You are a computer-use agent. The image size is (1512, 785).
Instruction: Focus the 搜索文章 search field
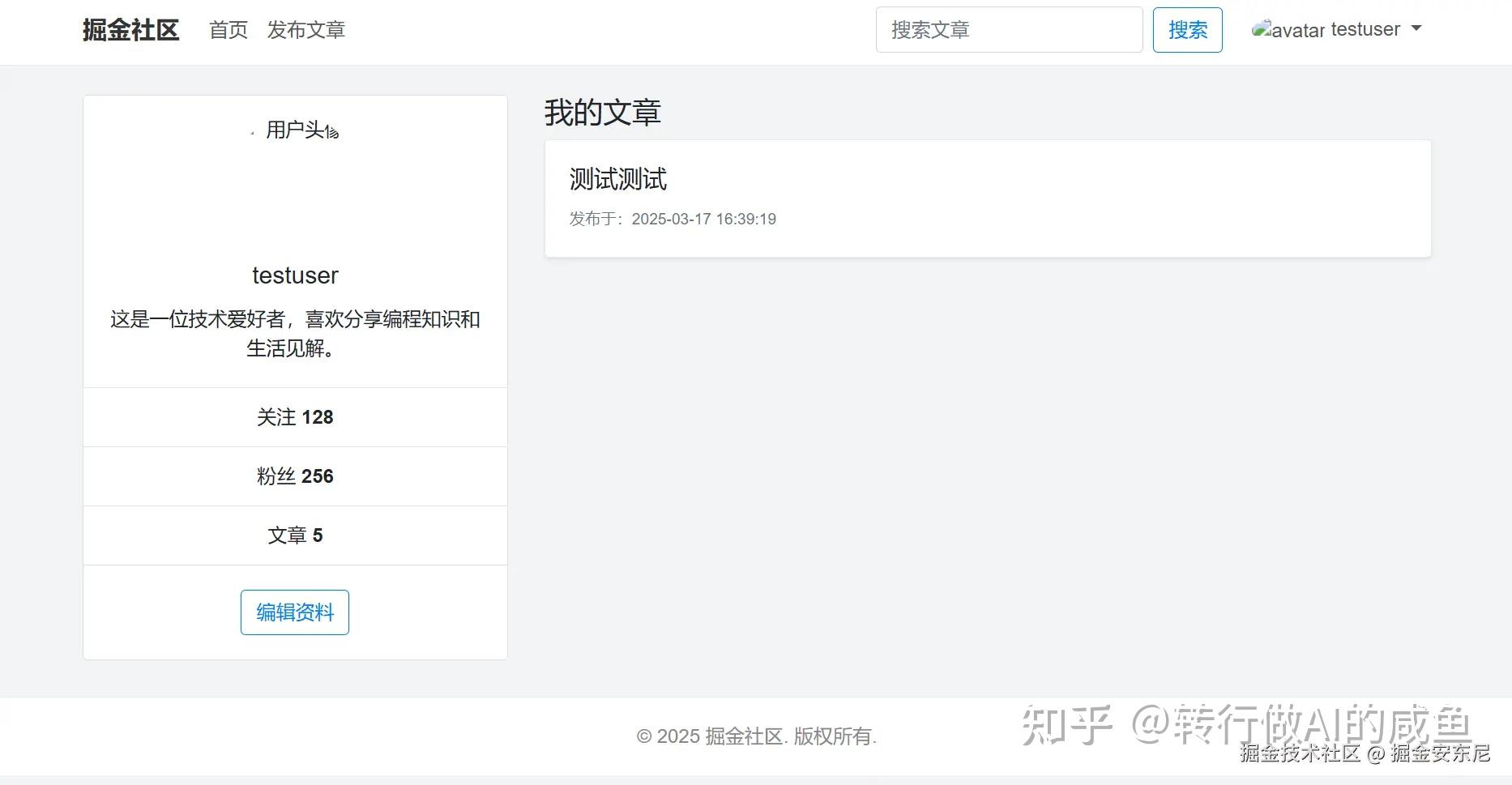(x=1009, y=30)
